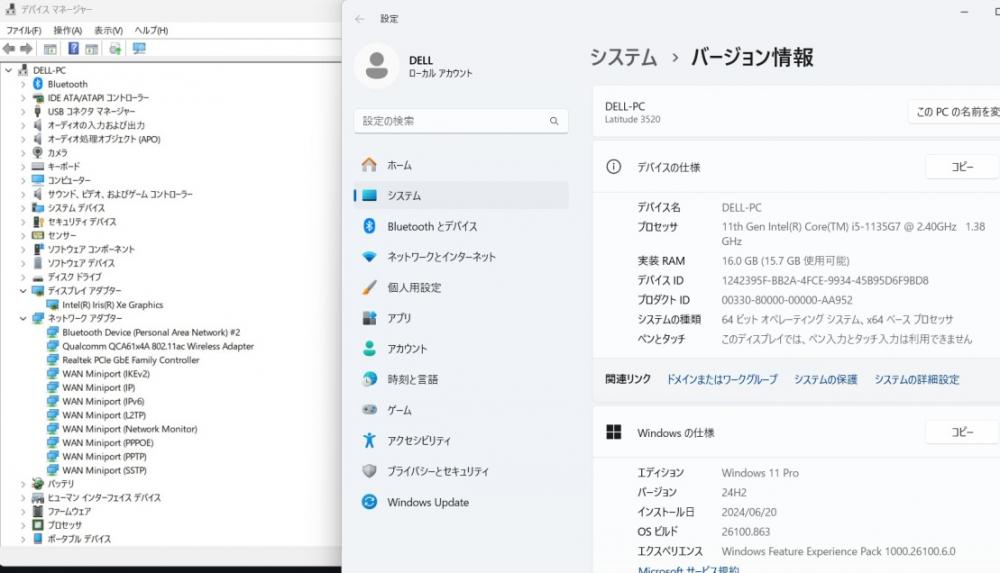This screenshot has width=1000, height=573.
Task: Collapse the DELL-PC root node
Action: pos(8,70)
